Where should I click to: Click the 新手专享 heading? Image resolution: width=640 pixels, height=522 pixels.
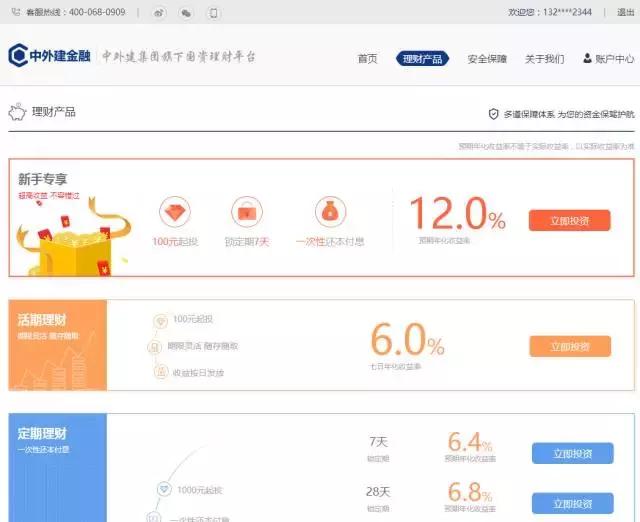pyautogui.click(x=42, y=179)
